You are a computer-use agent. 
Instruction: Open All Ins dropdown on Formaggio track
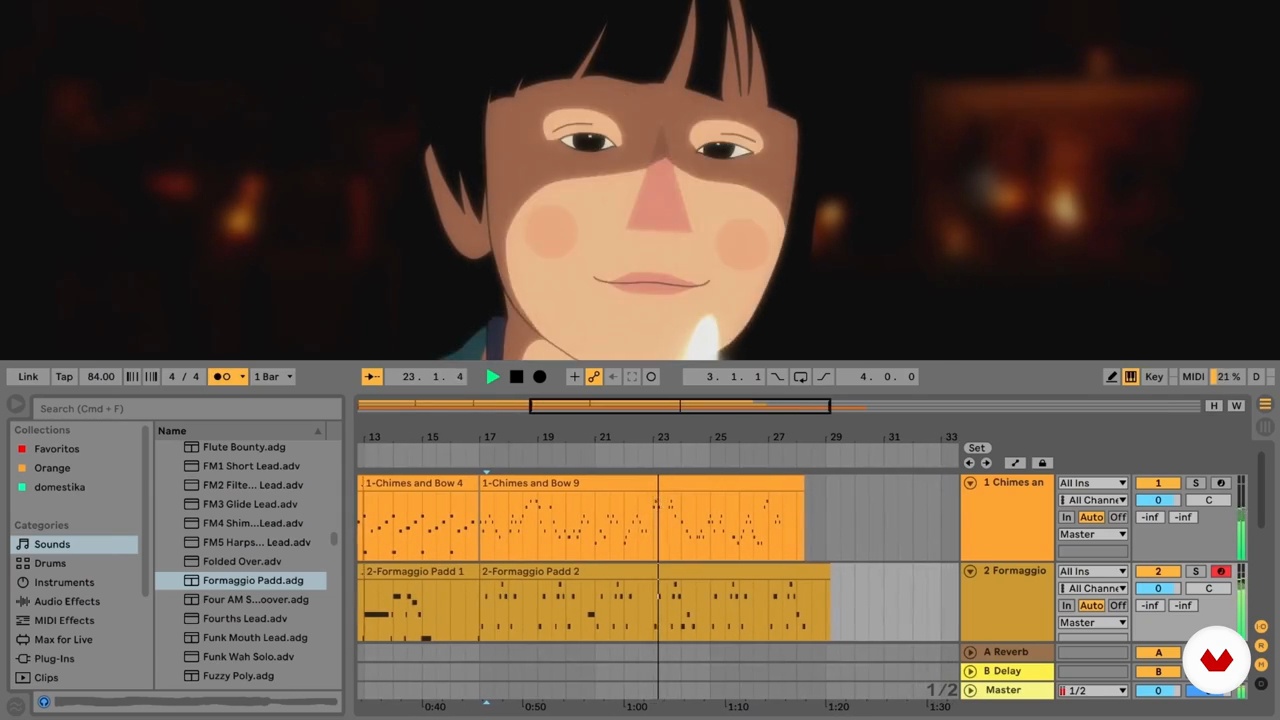coord(1093,571)
